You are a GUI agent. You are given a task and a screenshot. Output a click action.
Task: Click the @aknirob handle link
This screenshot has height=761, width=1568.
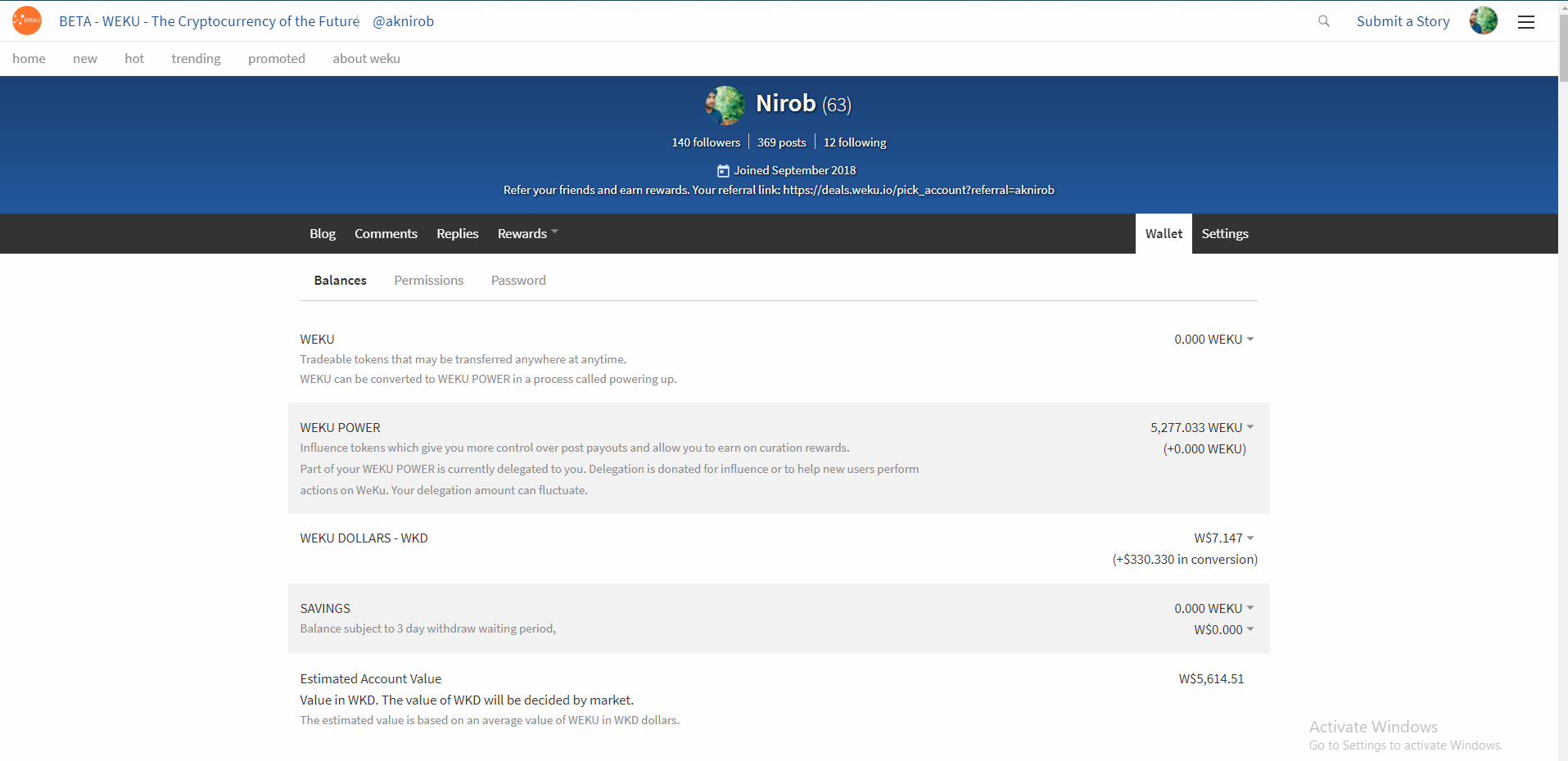[x=403, y=21]
